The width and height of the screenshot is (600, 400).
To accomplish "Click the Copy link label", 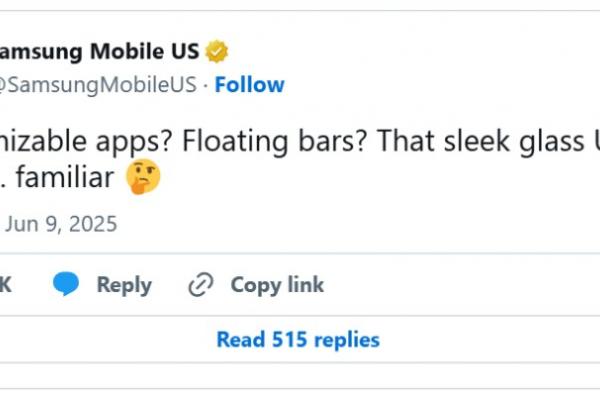I will [x=277, y=285].
